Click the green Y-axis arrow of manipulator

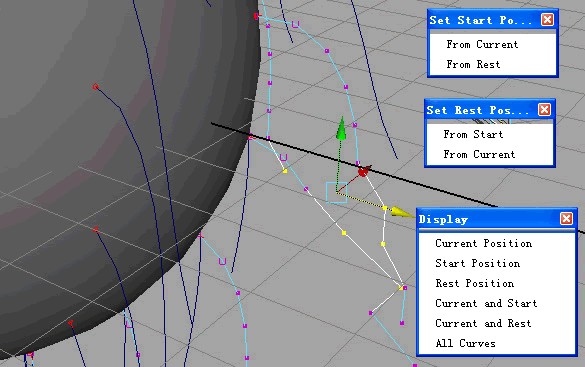[x=341, y=129]
